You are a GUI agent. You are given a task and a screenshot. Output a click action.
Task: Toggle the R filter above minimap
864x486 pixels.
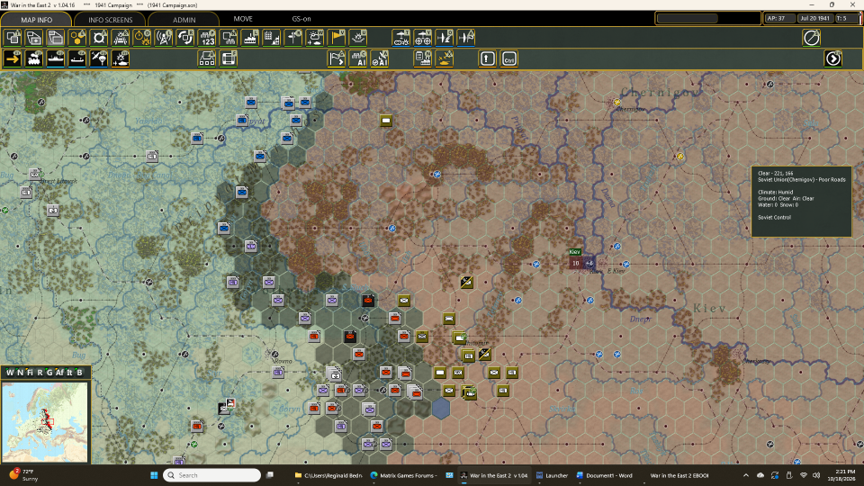[40, 372]
